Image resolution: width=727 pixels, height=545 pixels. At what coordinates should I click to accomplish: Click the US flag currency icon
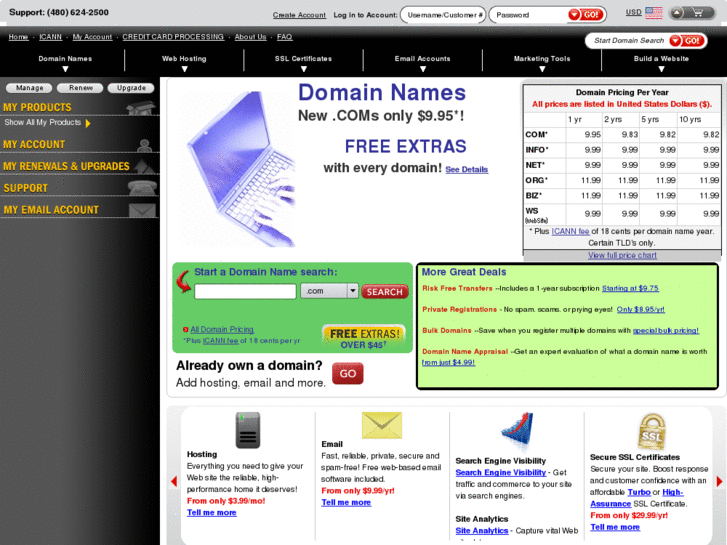pyautogui.click(x=653, y=13)
